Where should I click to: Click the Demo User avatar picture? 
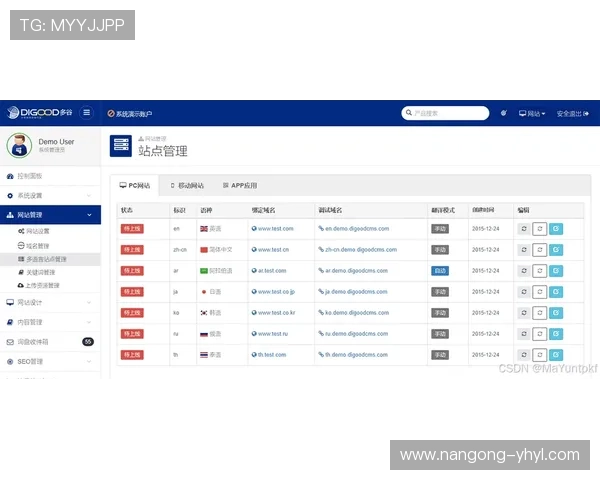[x=19, y=146]
